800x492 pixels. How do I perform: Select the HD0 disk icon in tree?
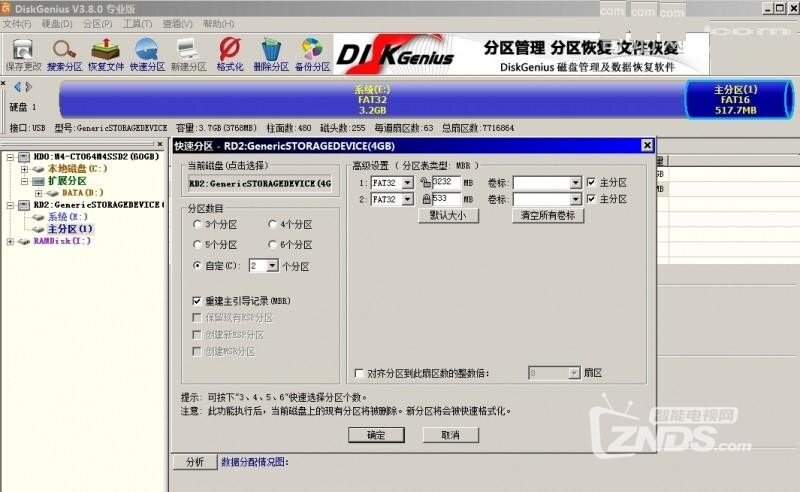pos(24,157)
